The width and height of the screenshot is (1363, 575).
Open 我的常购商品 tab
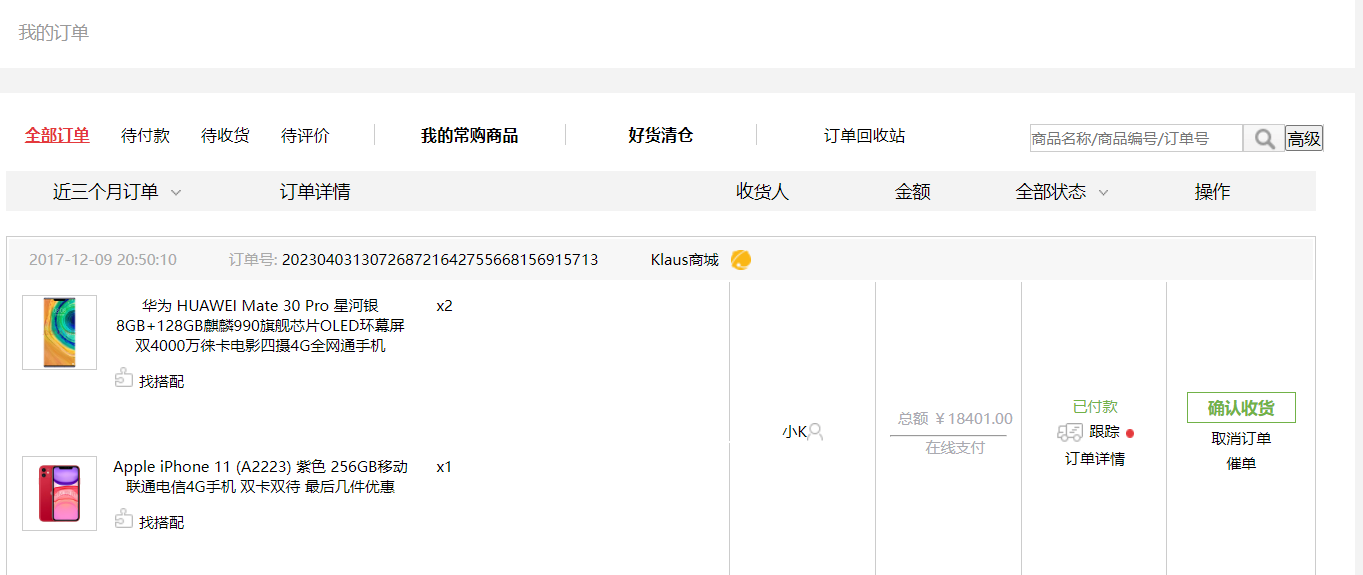point(469,135)
